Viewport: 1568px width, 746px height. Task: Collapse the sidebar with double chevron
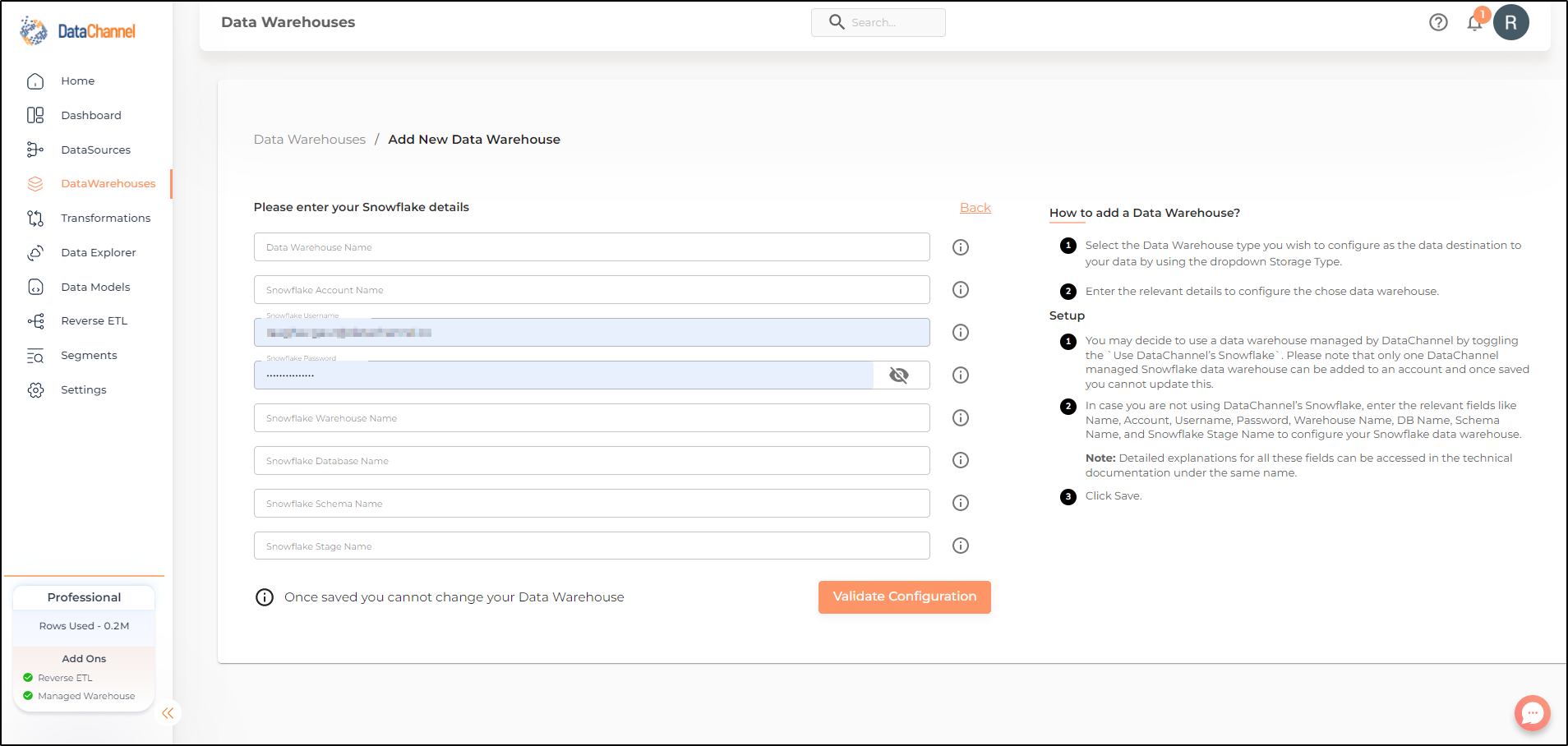pos(168,713)
